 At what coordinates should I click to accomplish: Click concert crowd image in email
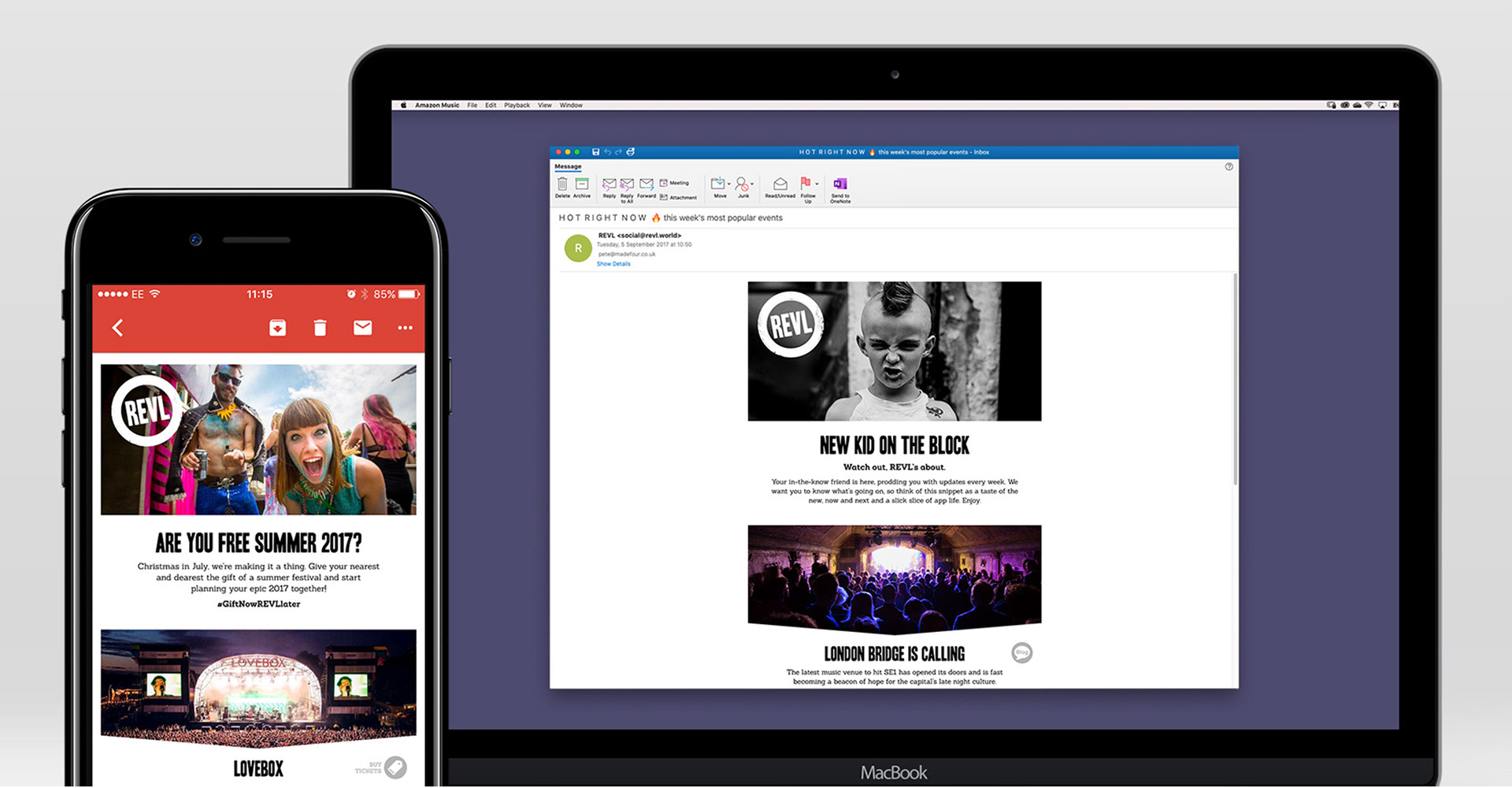[x=895, y=579]
